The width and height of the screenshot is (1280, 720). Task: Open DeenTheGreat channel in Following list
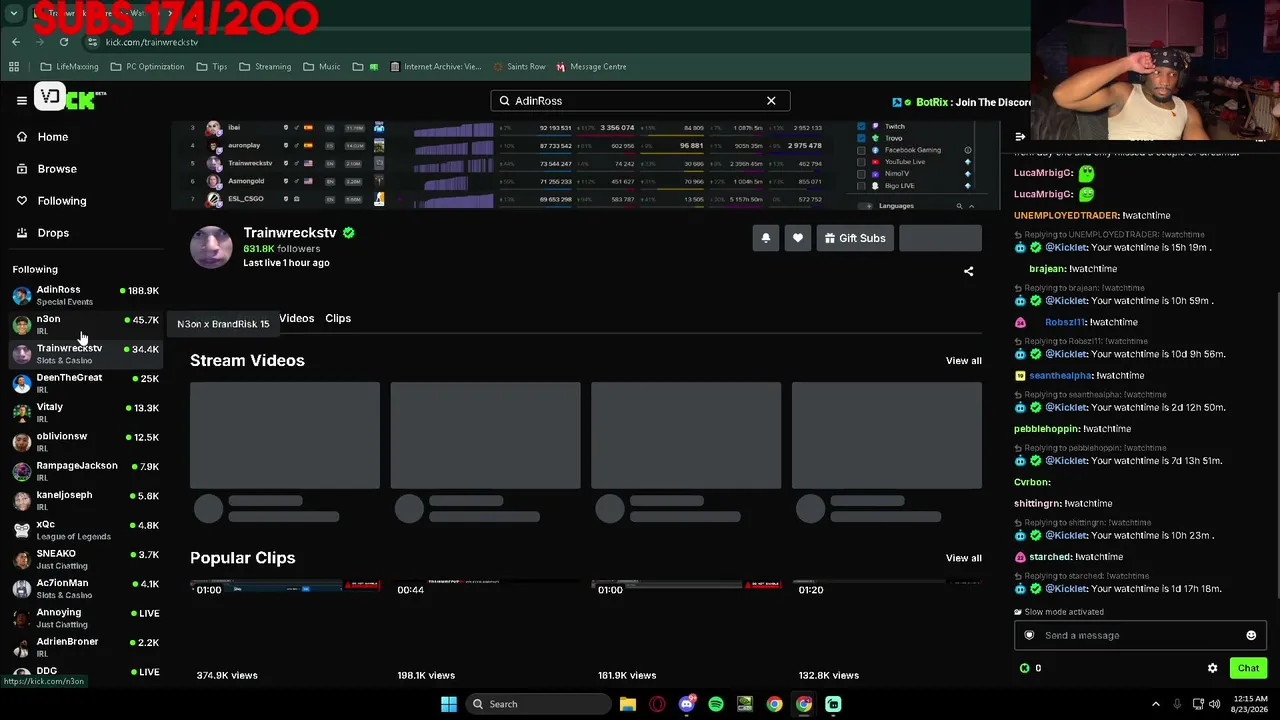tap(85, 383)
